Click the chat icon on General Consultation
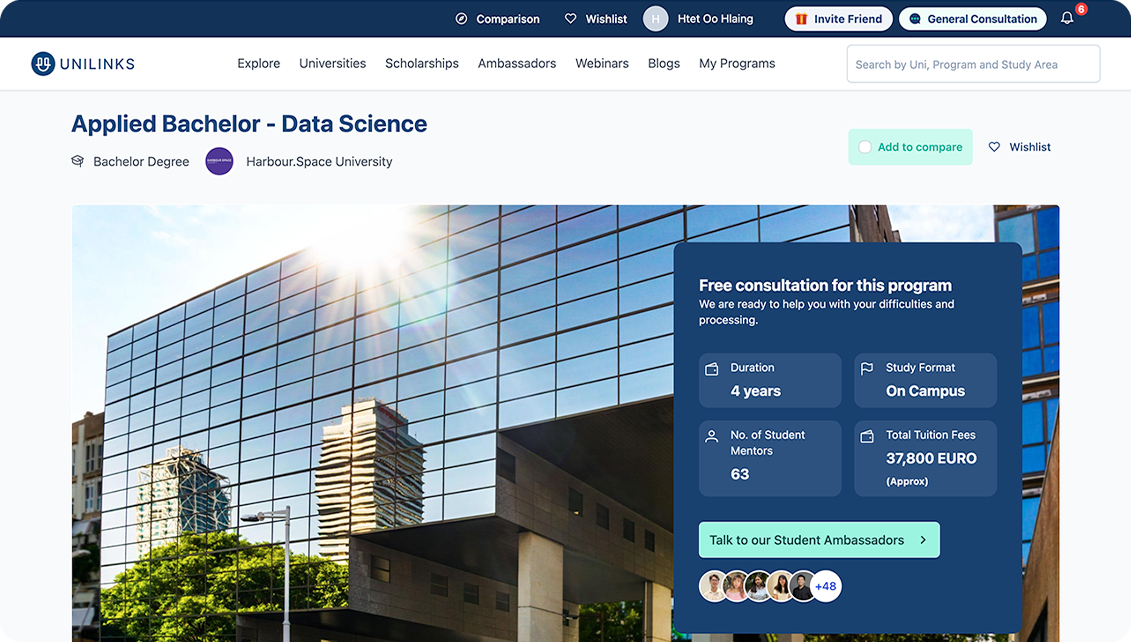The height and width of the screenshot is (642, 1131). point(915,19)
